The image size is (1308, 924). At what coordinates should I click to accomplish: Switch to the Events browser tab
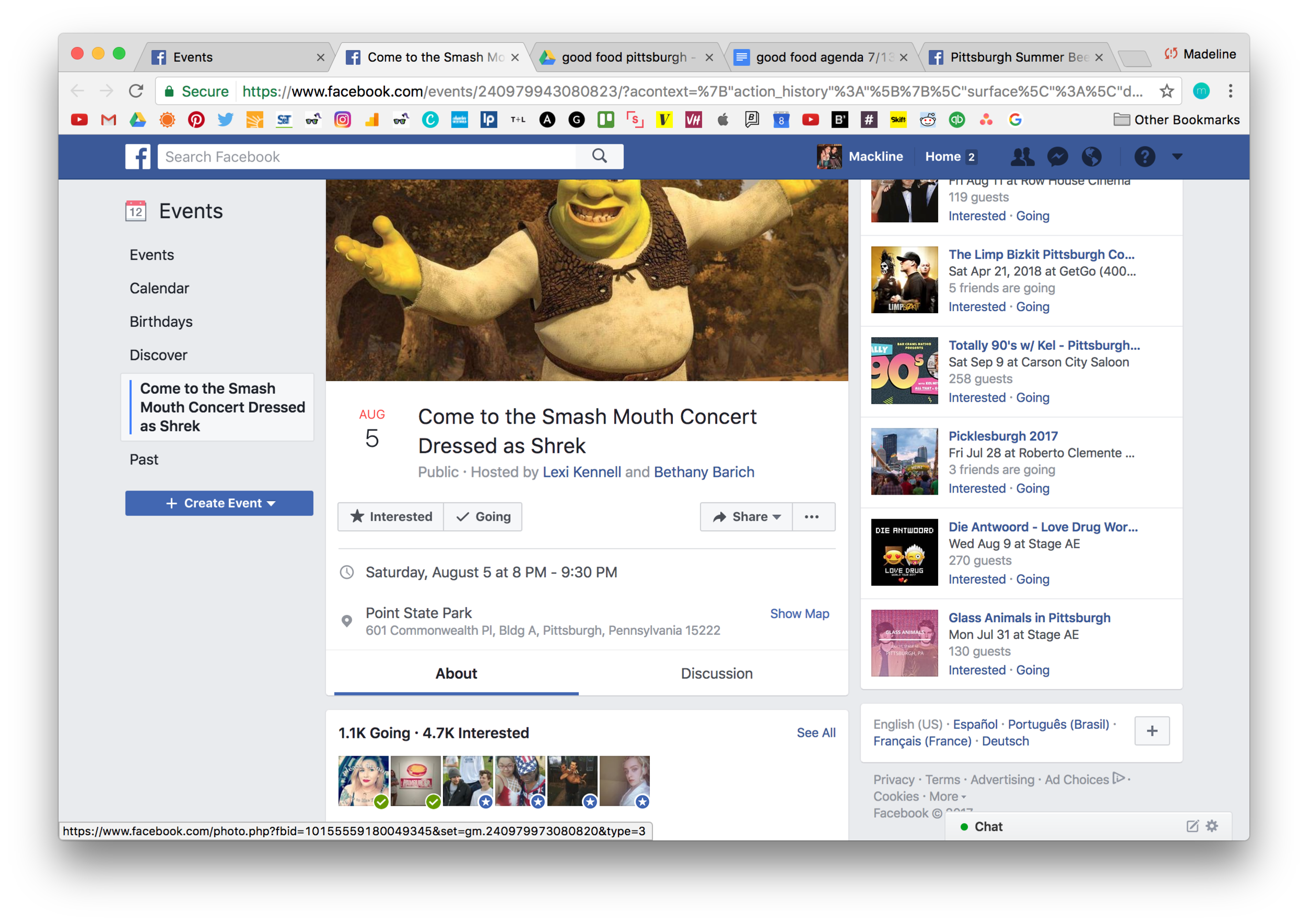pyautogui.click(x=233, y=58)
